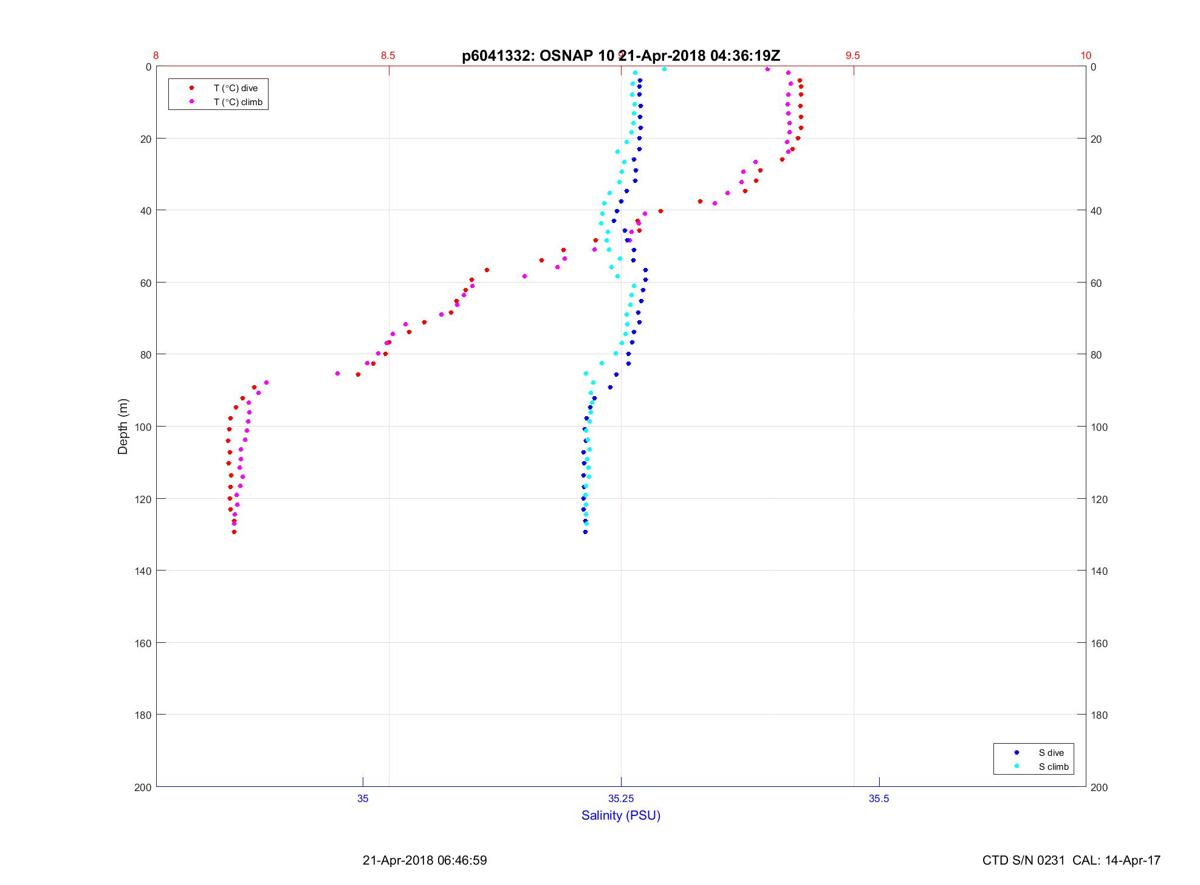This screenshot has width=1200, height=885.
Task: Click the '20' tick on the left depth axis
Action: 145,139
